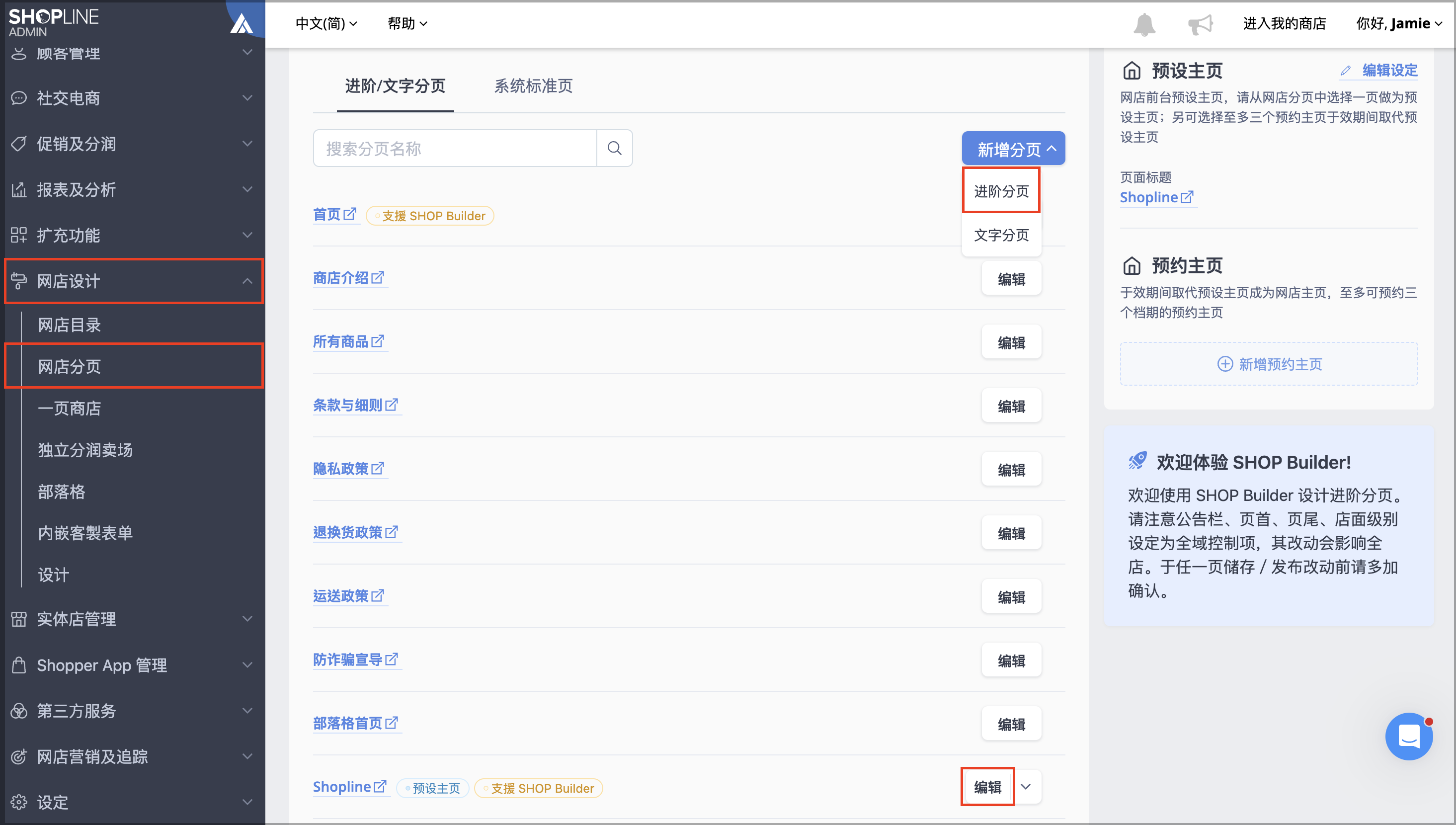The image size is (1456, 825).
Task: Collapse the 网店设计 sidebar section
Action: [247, 281]
